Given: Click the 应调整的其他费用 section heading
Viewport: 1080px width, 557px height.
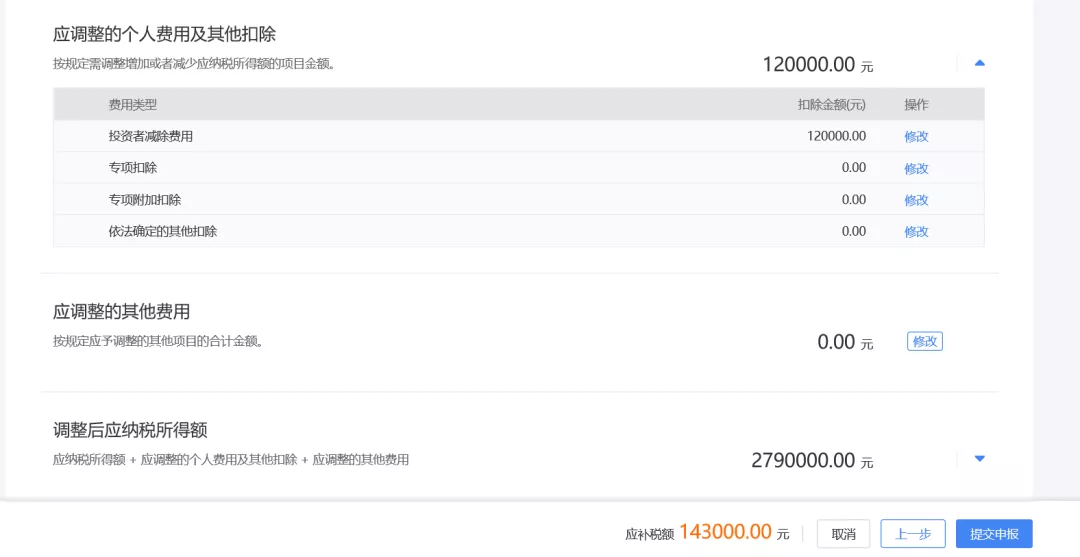Looking at the screenshot, I should tap(121, 312).
